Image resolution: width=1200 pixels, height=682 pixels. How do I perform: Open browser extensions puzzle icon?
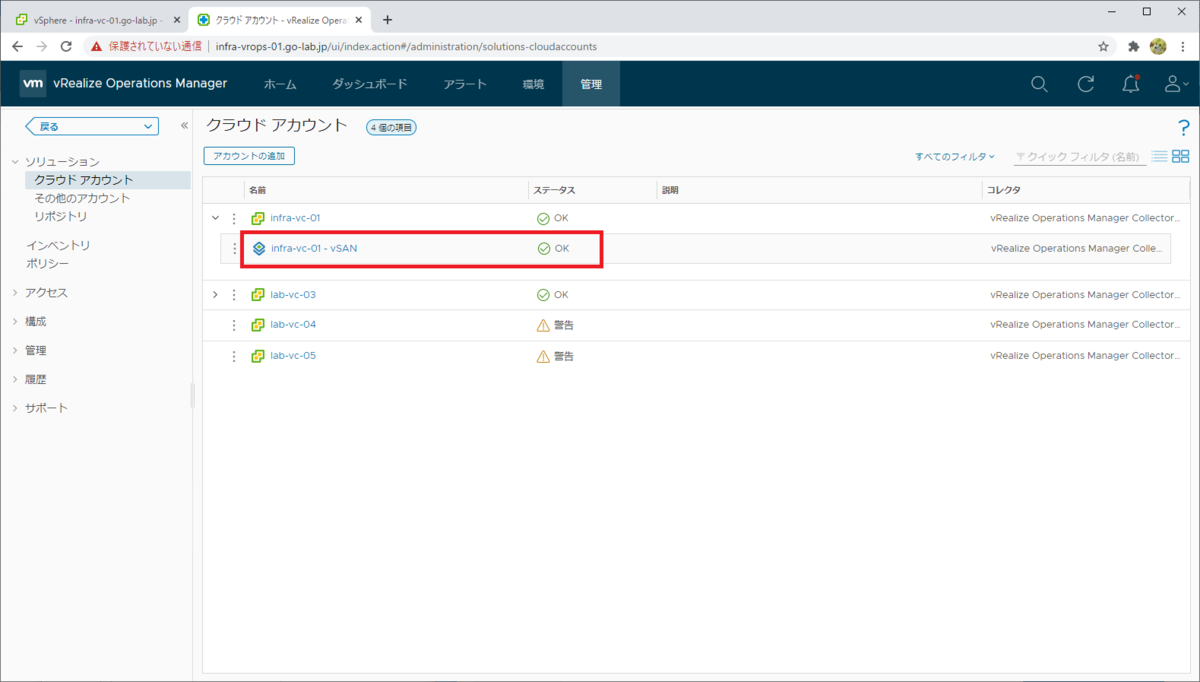tap(1134, 46)
